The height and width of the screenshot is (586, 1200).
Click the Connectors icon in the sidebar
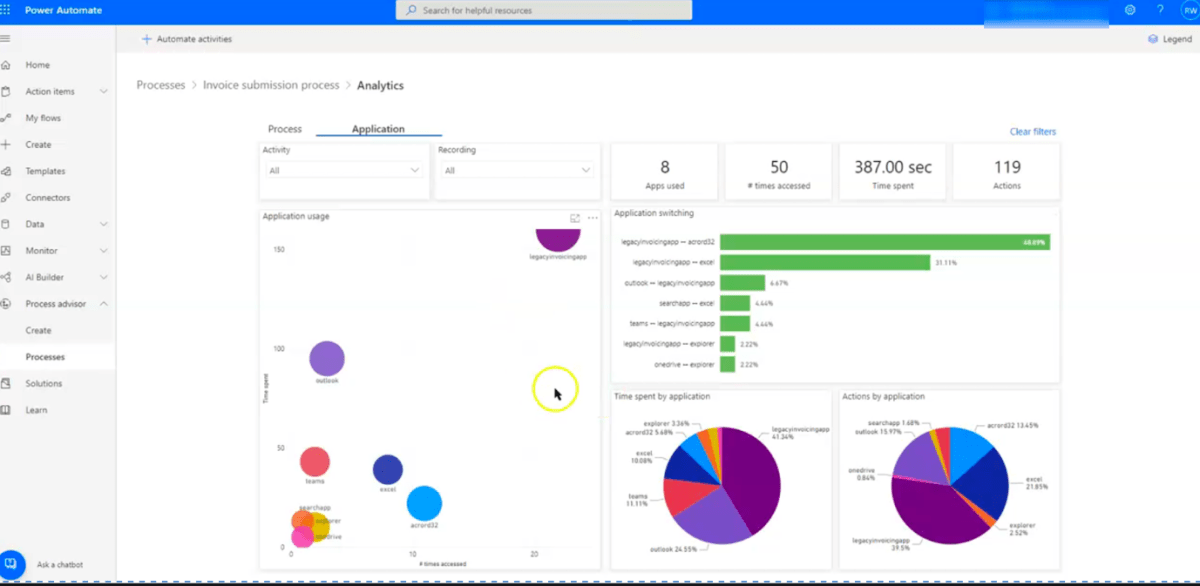(x=6, y=198)
